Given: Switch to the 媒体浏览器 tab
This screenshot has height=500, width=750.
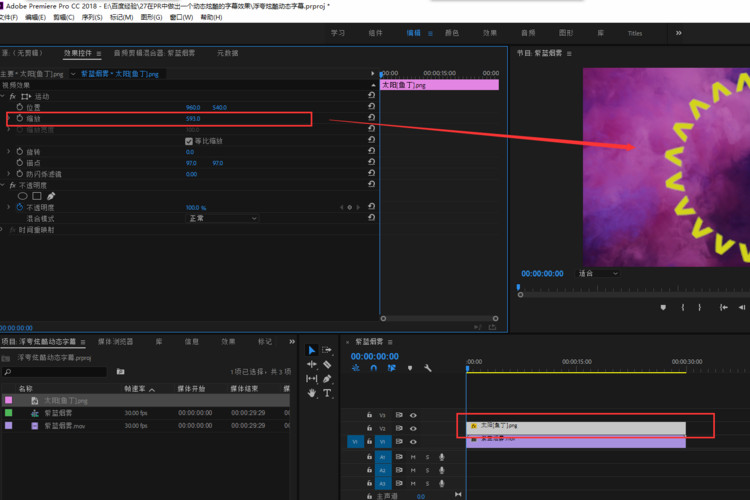Looking at the screenshot, I should (x=114, y=341).
